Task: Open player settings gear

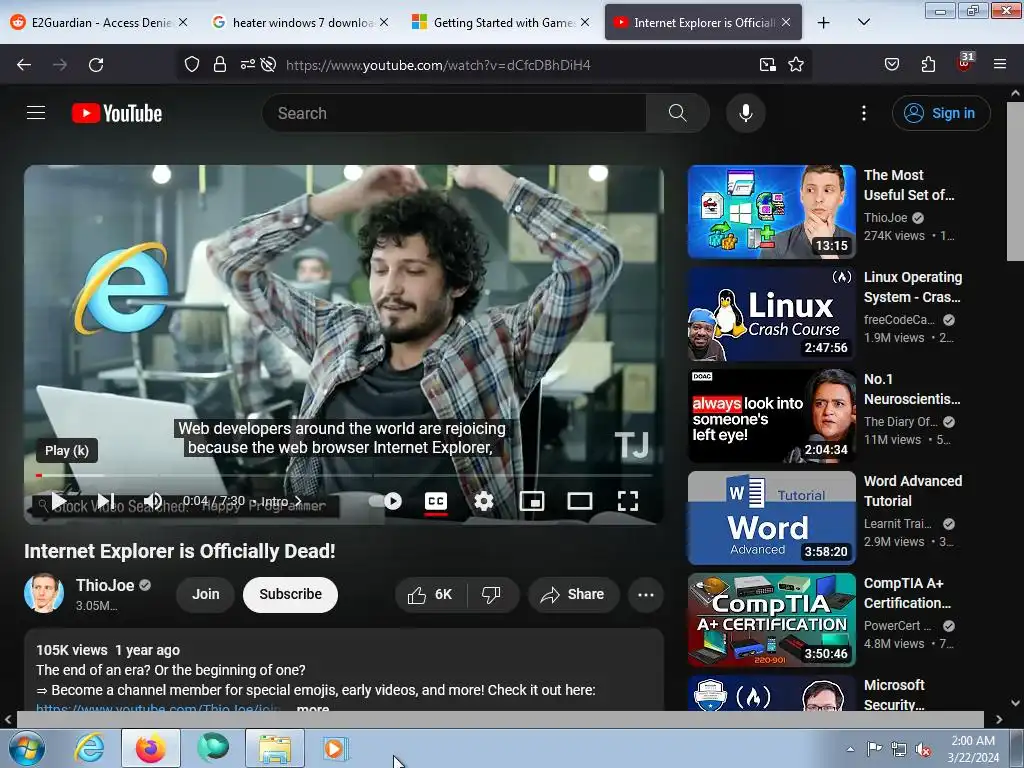Action: pos(484,502)
